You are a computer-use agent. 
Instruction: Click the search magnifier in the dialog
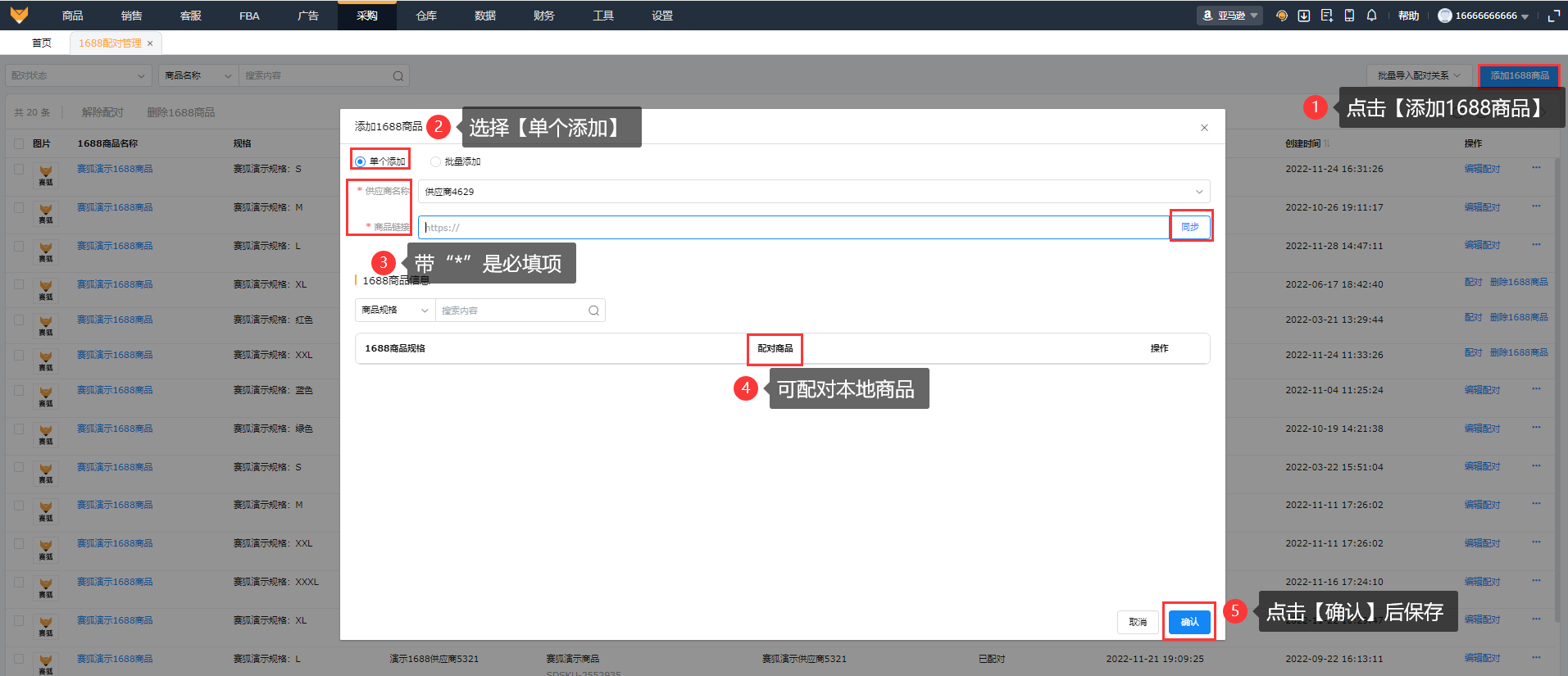point(593,311)
